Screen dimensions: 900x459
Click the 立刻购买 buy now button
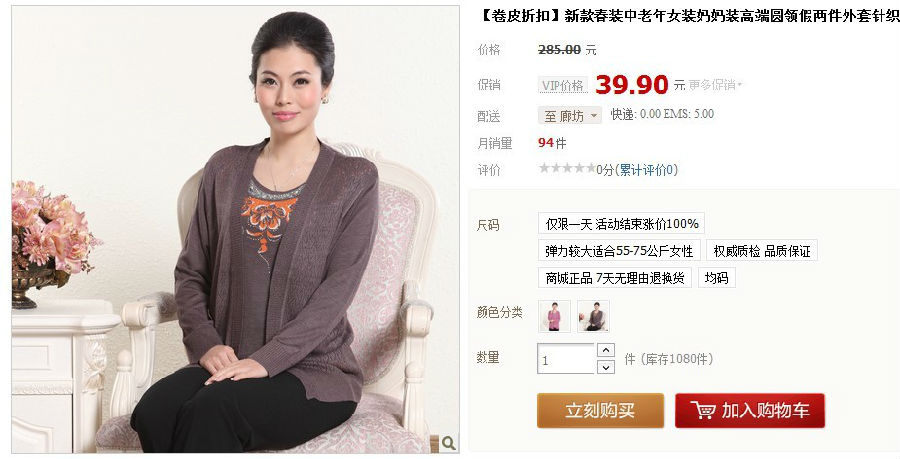click(600, 410)
